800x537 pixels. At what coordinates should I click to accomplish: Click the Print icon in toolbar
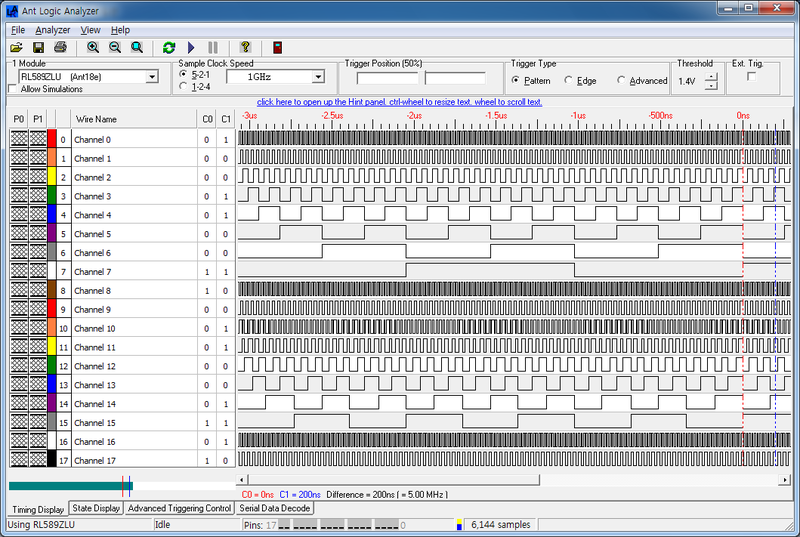click(60, 47)
